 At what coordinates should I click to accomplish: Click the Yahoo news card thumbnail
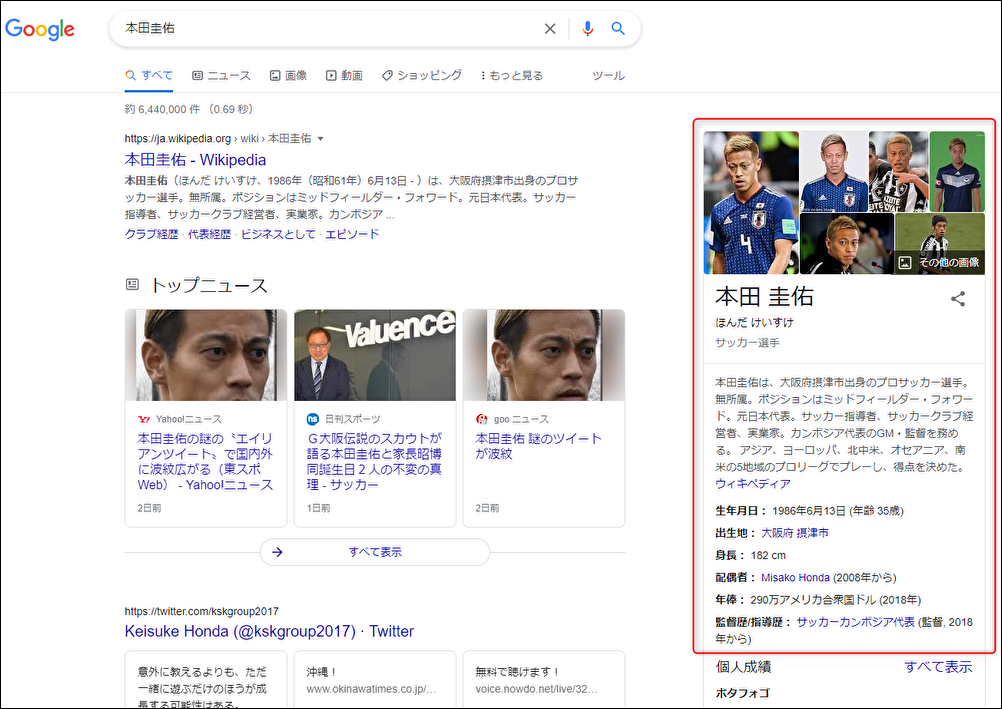pyautogui.click(x=206, y=355)
